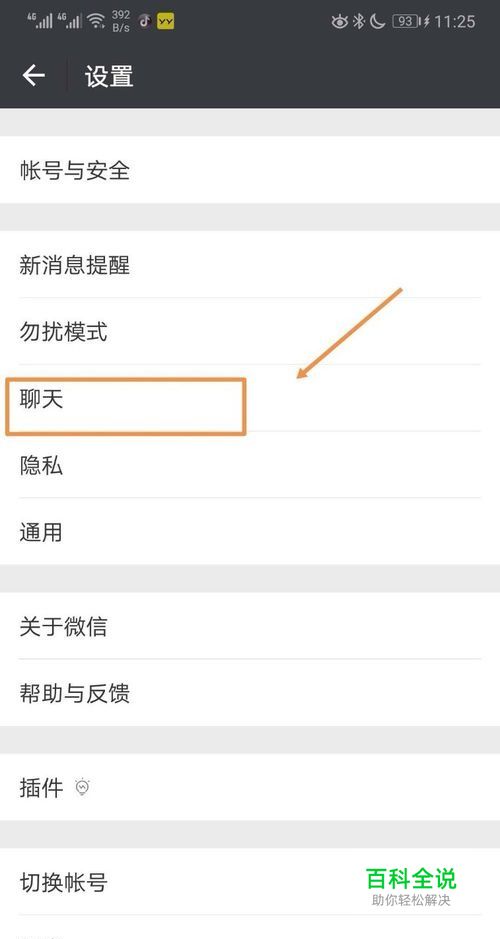
Task: Tap the moon do-not-disturb status icon
Action: [x=377, y=22]
